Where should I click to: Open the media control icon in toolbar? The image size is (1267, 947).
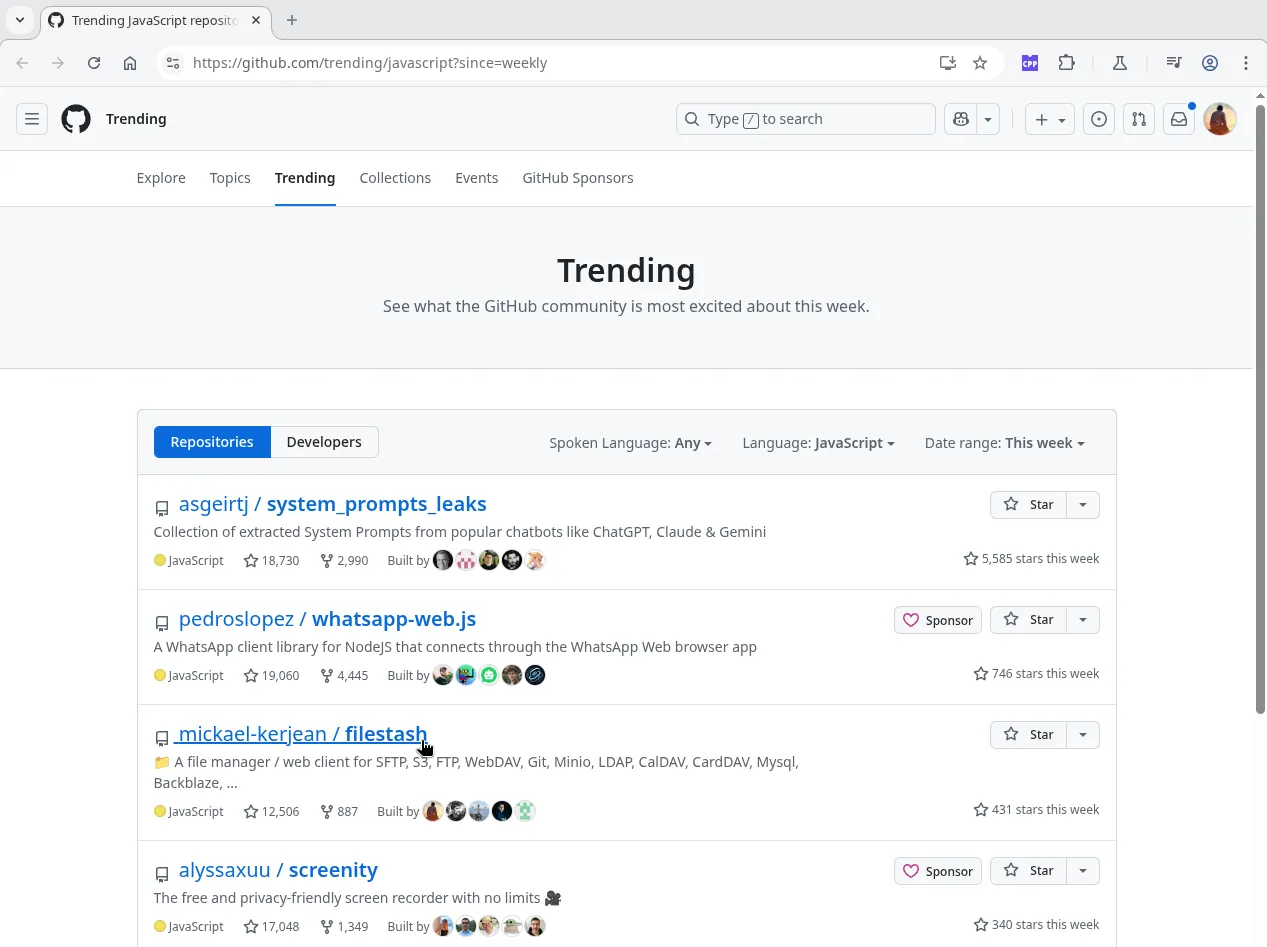click(x=1174, y=63)
